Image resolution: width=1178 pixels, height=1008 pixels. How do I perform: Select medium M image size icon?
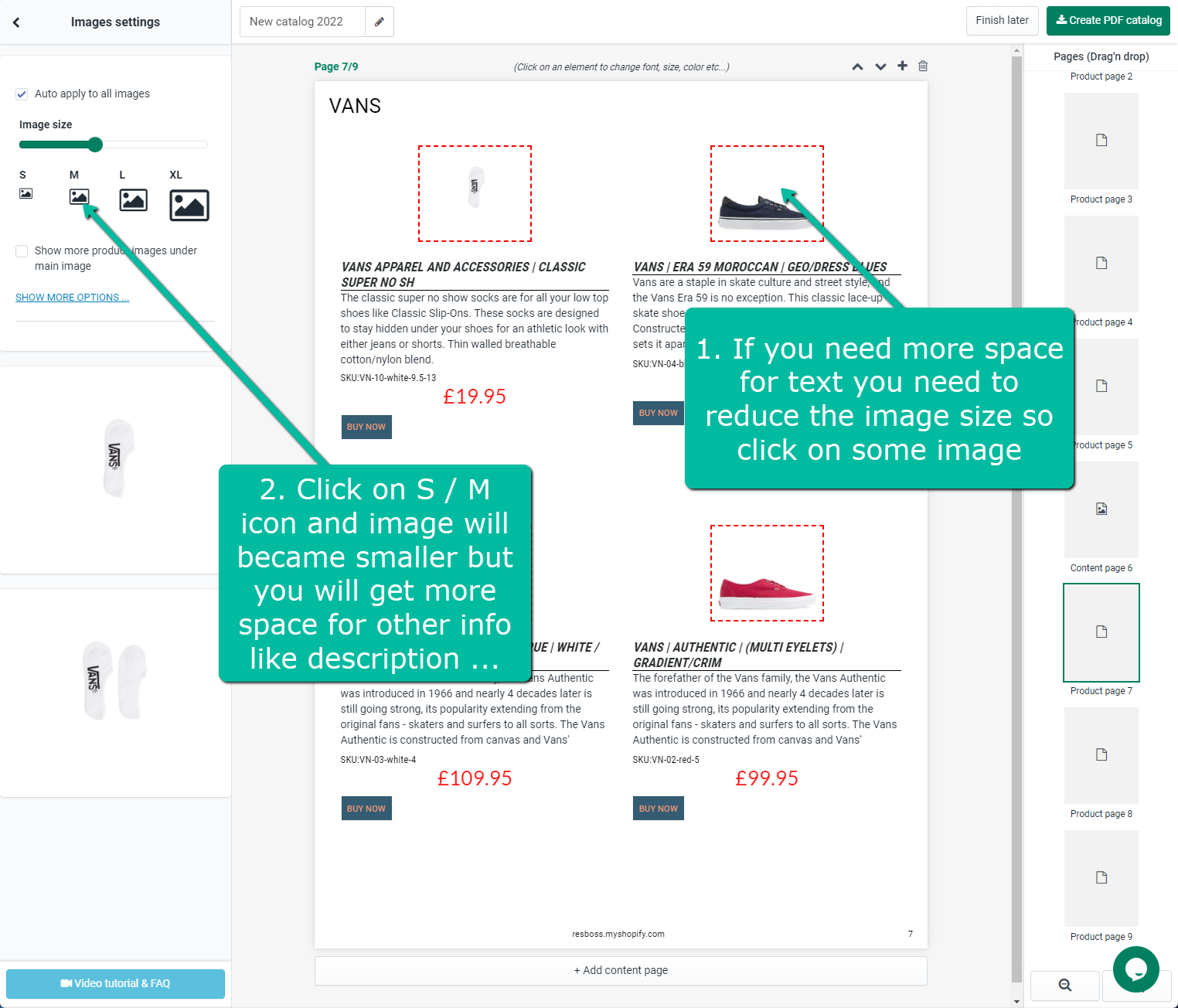point(79,196)
